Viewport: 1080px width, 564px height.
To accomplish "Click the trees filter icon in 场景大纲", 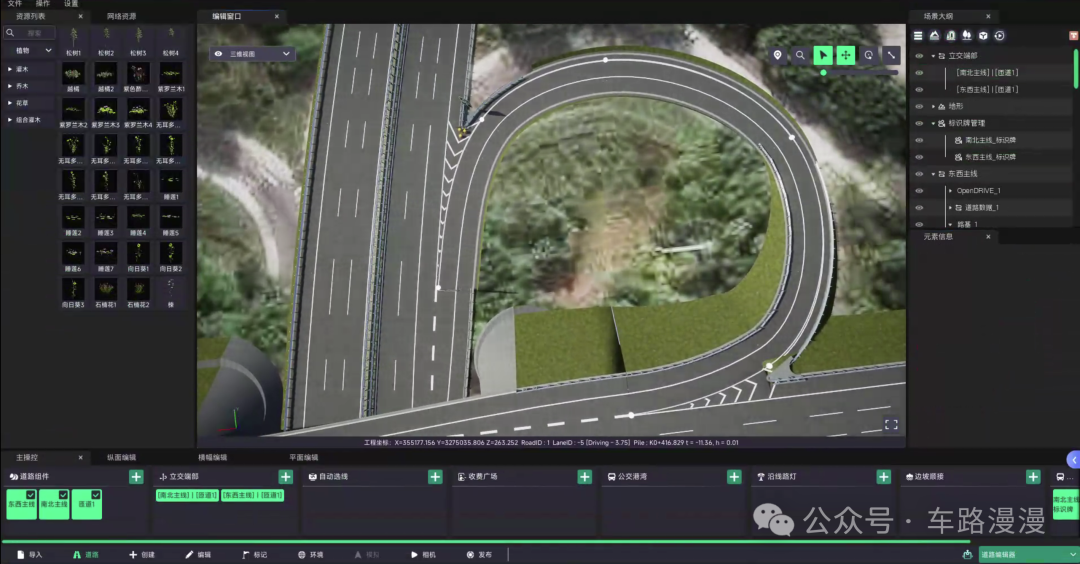I will [x=967, y=36].
